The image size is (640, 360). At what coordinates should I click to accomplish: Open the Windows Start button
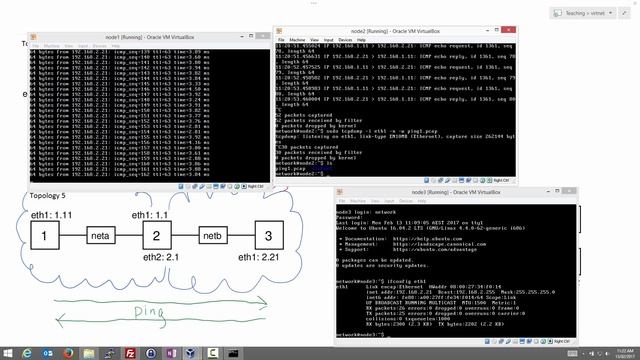[x=7, y=353]
